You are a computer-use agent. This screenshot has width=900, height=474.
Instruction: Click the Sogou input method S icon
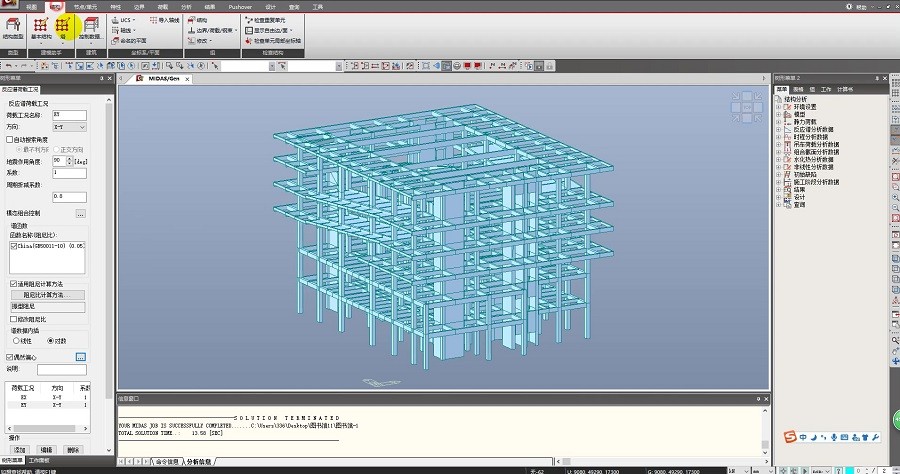tap(790, 438)
